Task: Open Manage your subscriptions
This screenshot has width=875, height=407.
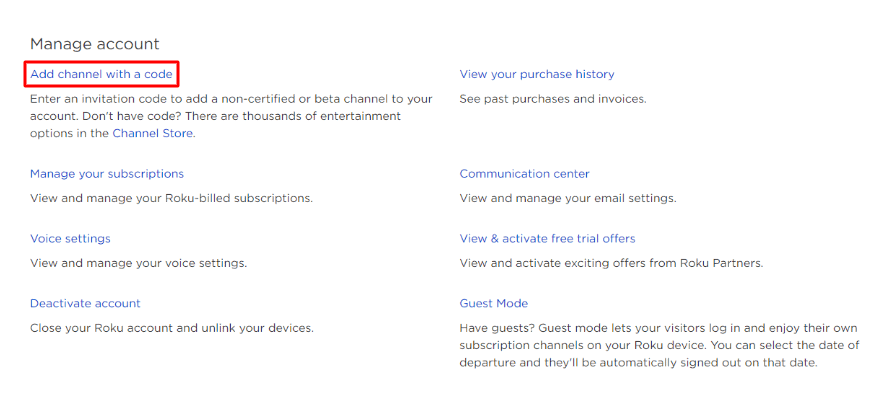Action: click(106, 174)
